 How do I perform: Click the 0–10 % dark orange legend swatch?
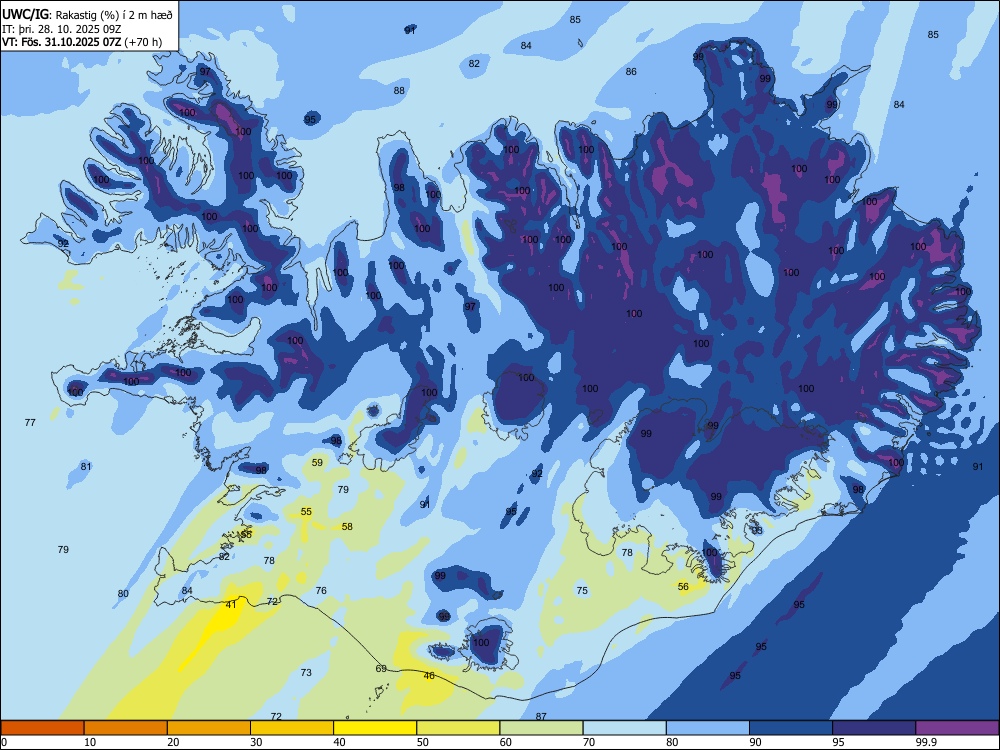pyautogui.click(x=42, y=728)
